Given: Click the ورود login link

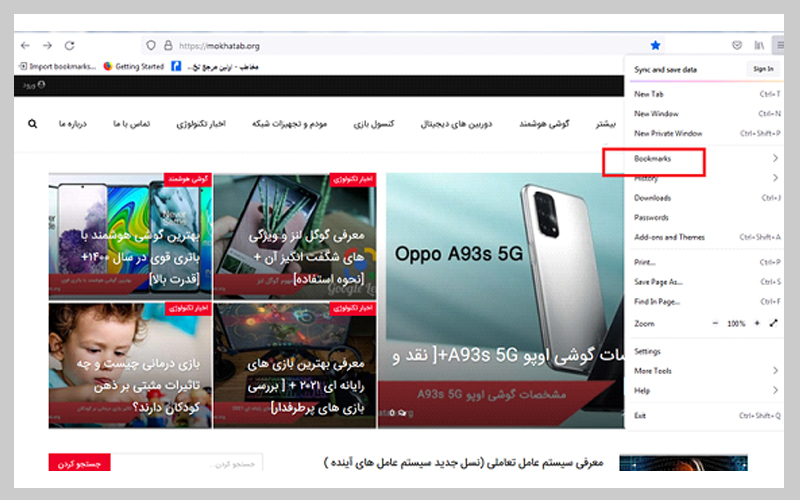Looking at the screenshot, I should pos(34,85).
